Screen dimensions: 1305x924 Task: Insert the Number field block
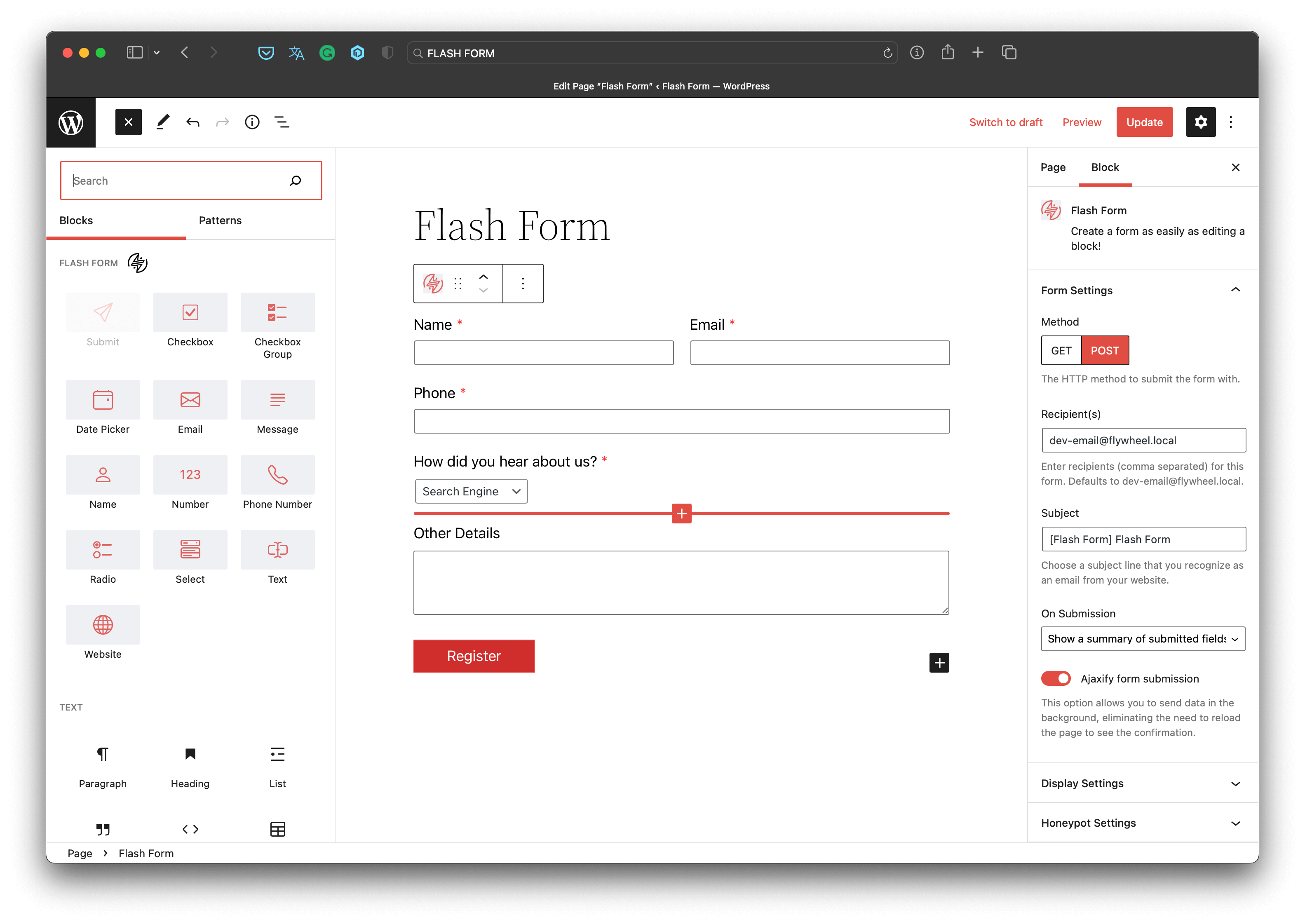point(190,483)
